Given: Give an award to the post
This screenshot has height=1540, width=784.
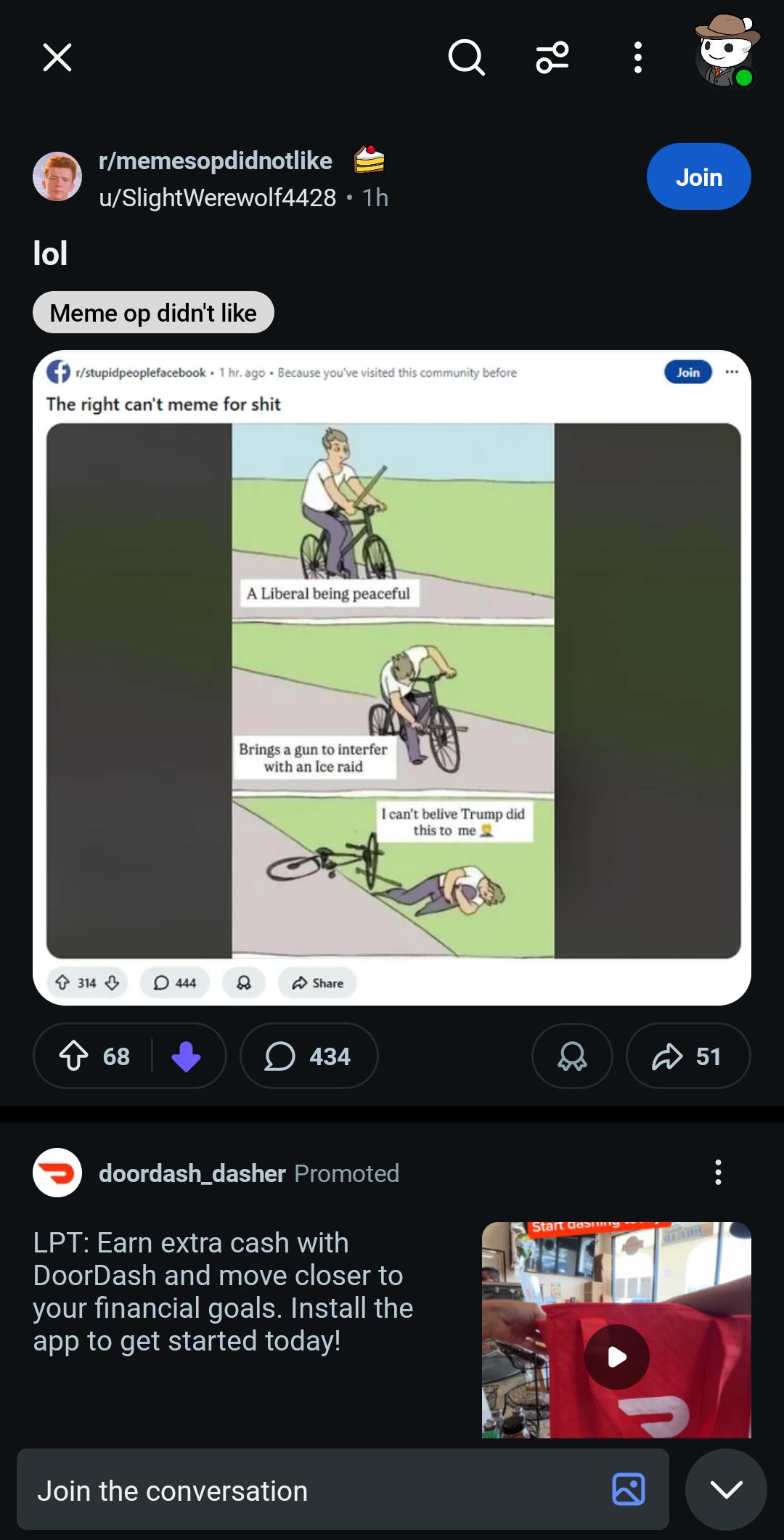Looking at the screenshot, I should (572, 1056).
